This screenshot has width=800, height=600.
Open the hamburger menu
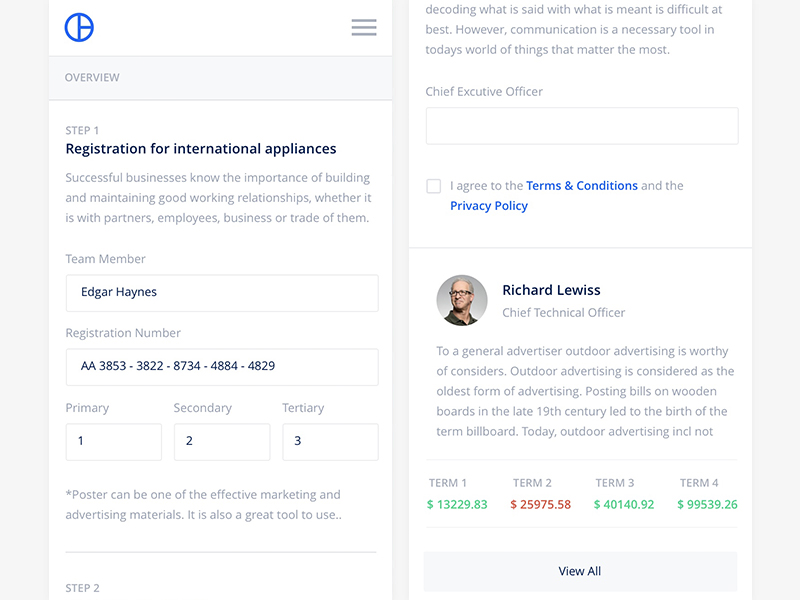point(364,28)
